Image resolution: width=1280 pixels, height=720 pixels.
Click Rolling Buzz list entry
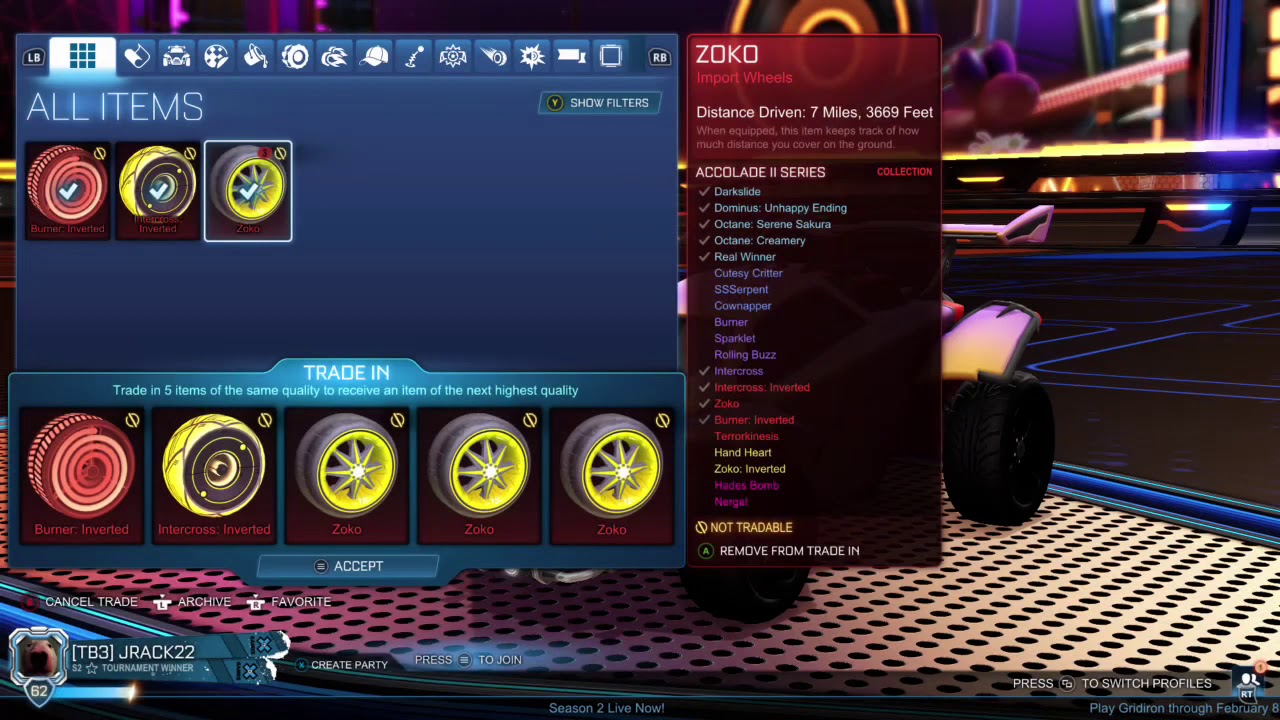tap(745, 355)
